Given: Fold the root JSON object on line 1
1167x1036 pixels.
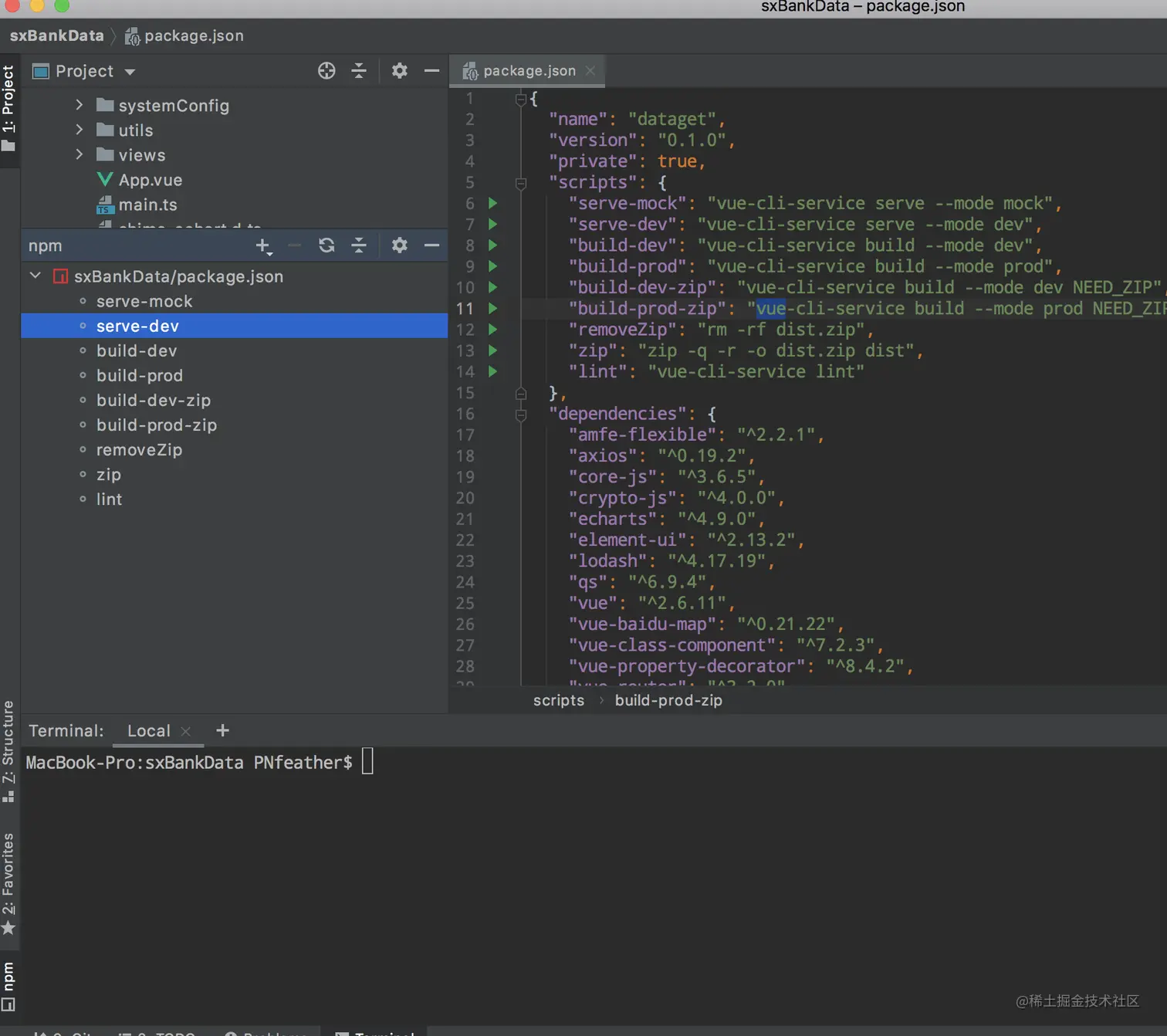Looking at the screenshot, I should [521, 99].
